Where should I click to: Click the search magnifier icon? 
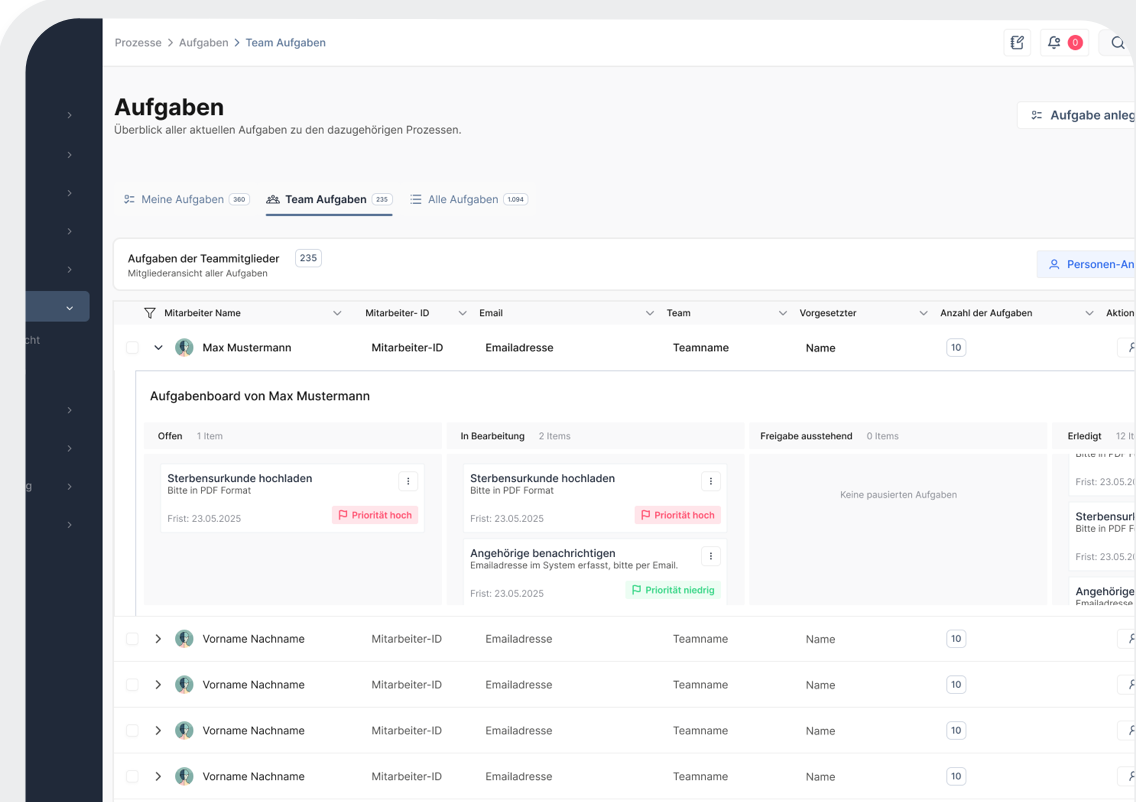tap(1118, 43)
